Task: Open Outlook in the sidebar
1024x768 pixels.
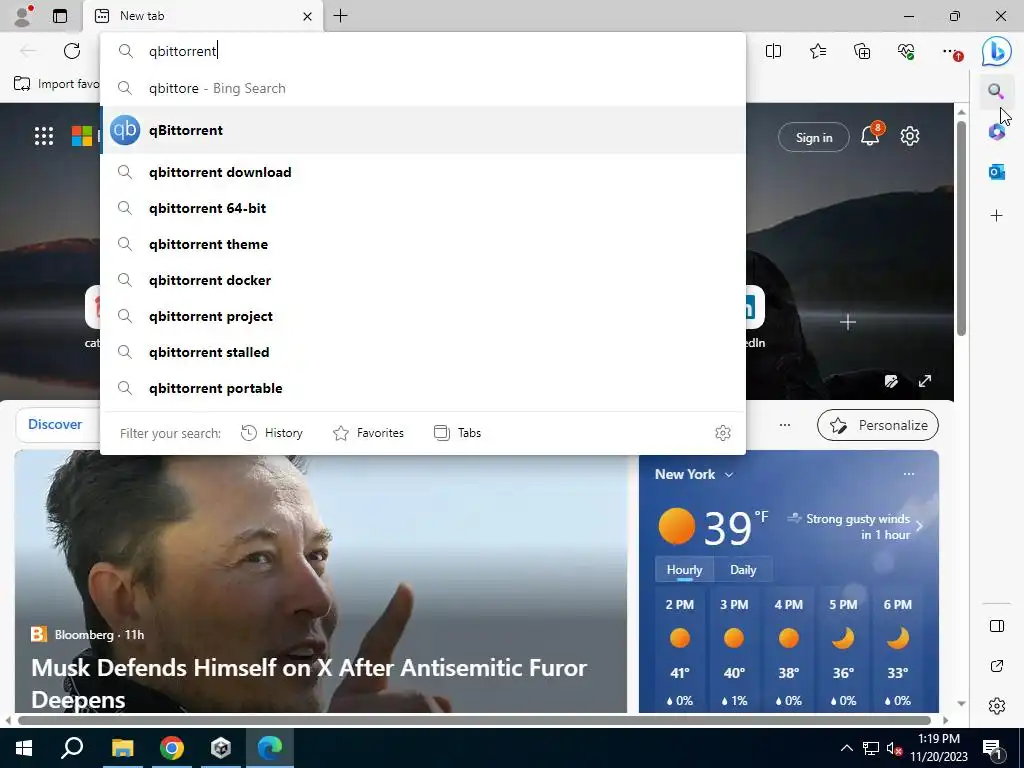Action: pos(997,172)
